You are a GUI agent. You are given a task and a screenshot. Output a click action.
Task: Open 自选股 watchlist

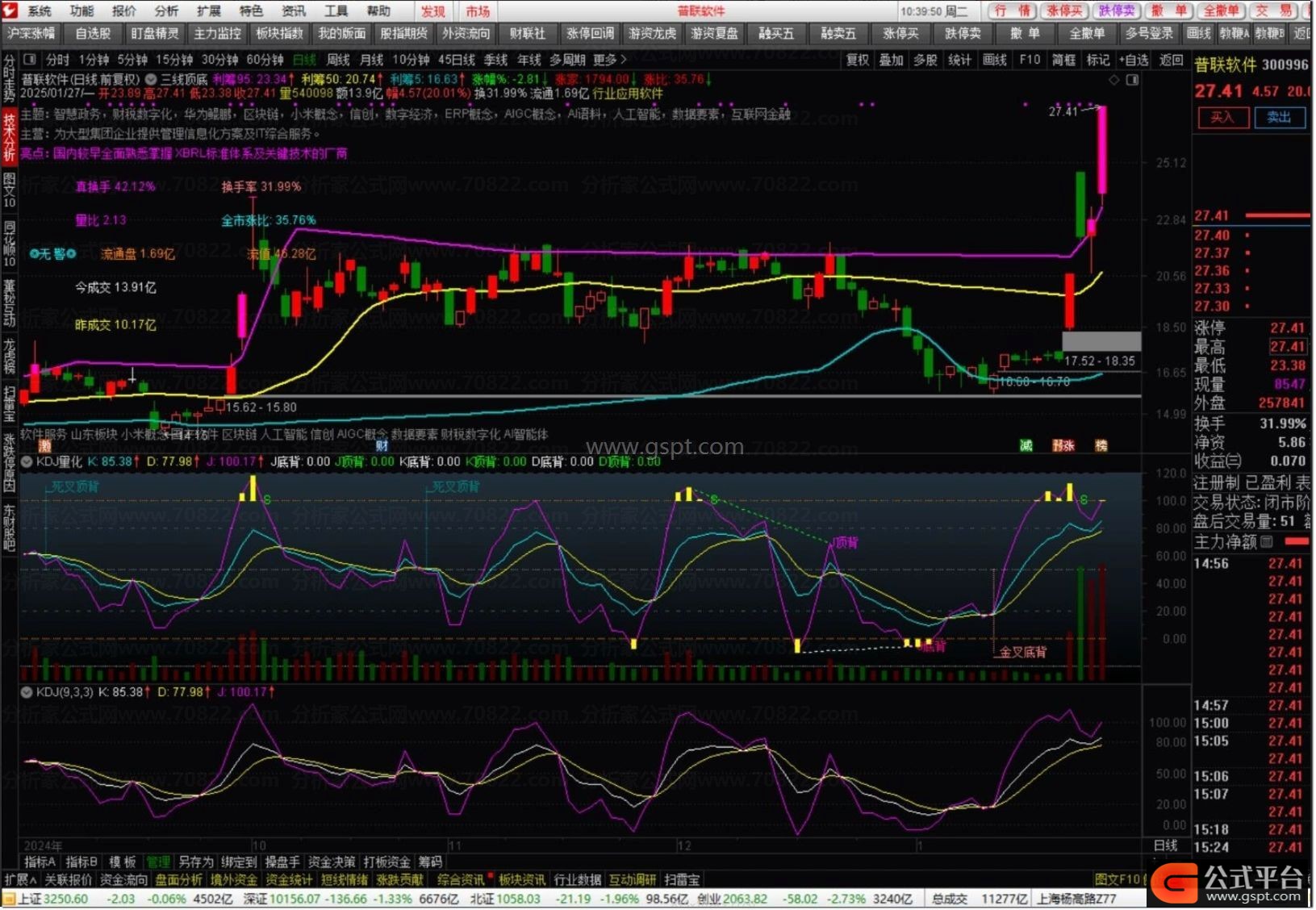coord(93,33)
